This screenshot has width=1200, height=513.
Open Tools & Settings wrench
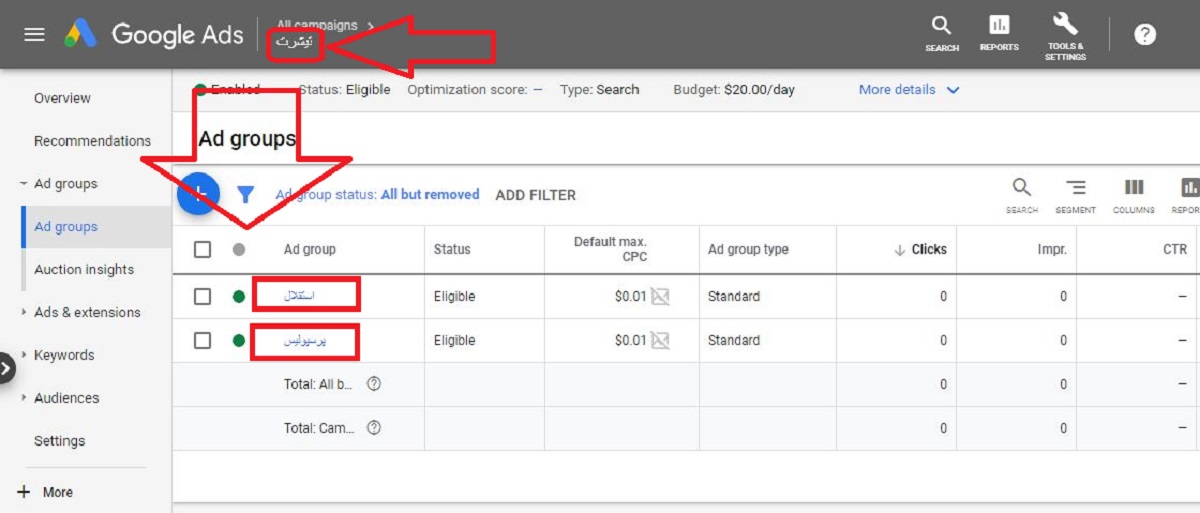(x=1065, y=36)
